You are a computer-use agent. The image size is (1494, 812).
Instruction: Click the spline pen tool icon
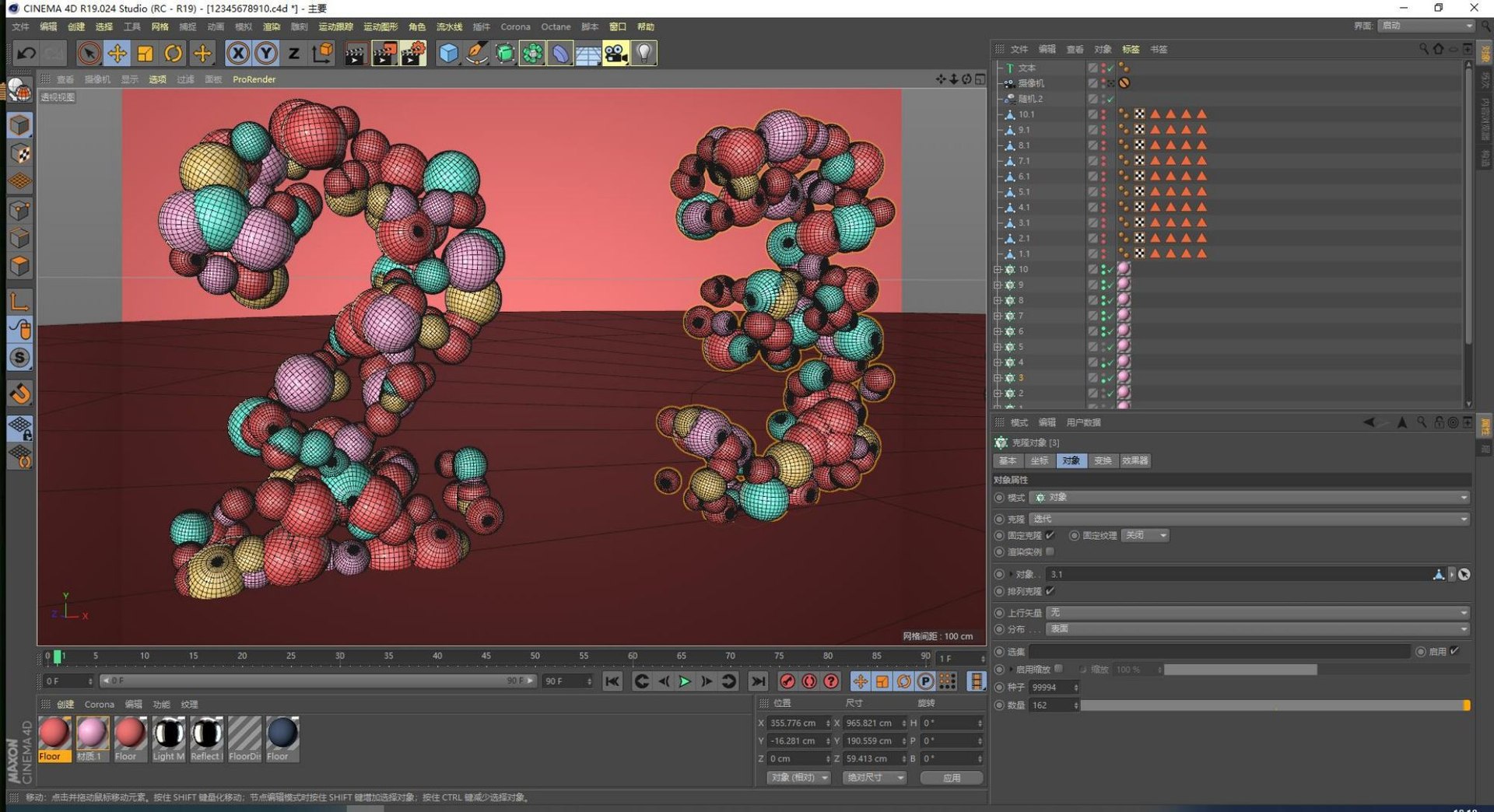point(477,53)
